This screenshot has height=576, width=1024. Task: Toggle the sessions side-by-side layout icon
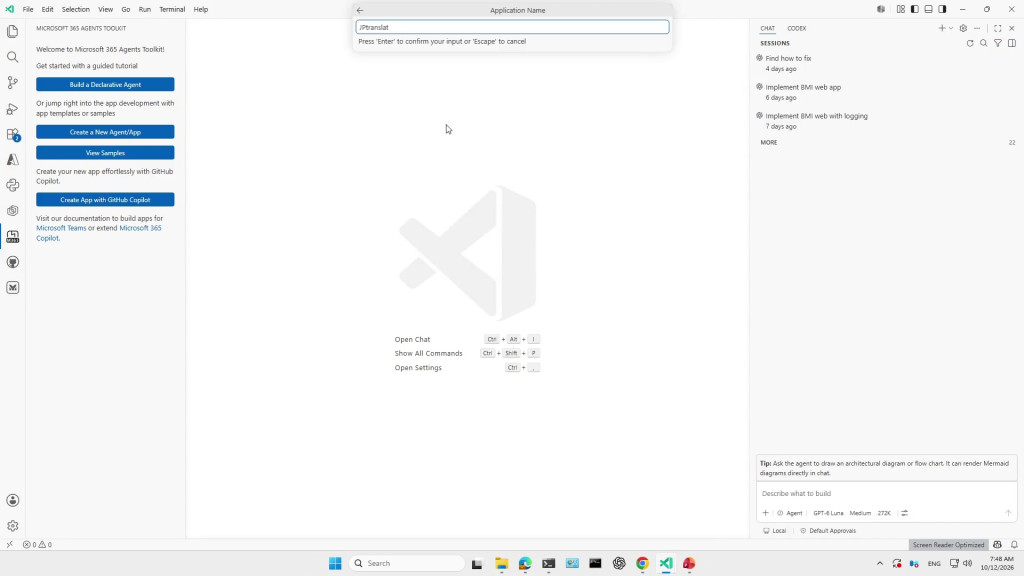(x=1012, y=43)
